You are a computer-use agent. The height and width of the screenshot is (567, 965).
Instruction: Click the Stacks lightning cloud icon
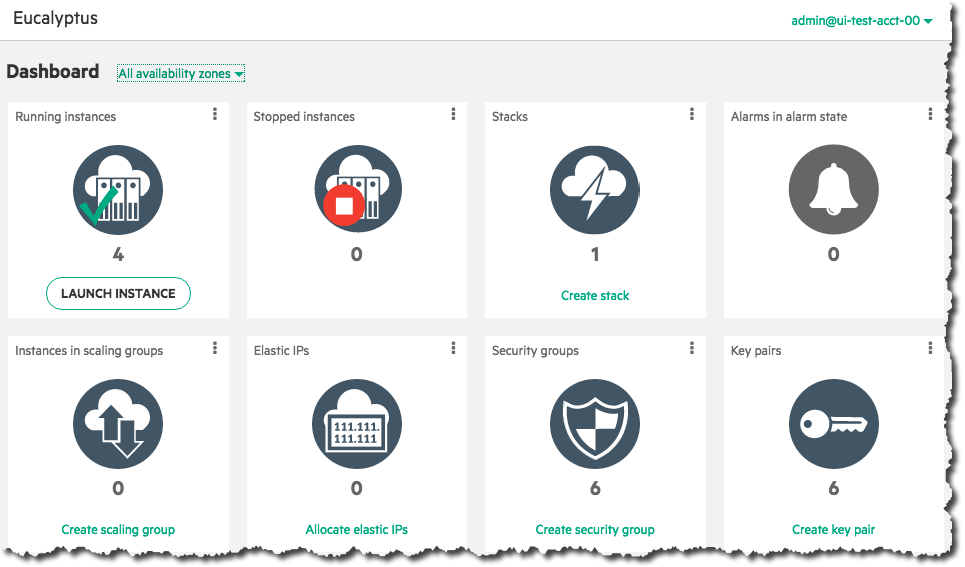point(595,190)
